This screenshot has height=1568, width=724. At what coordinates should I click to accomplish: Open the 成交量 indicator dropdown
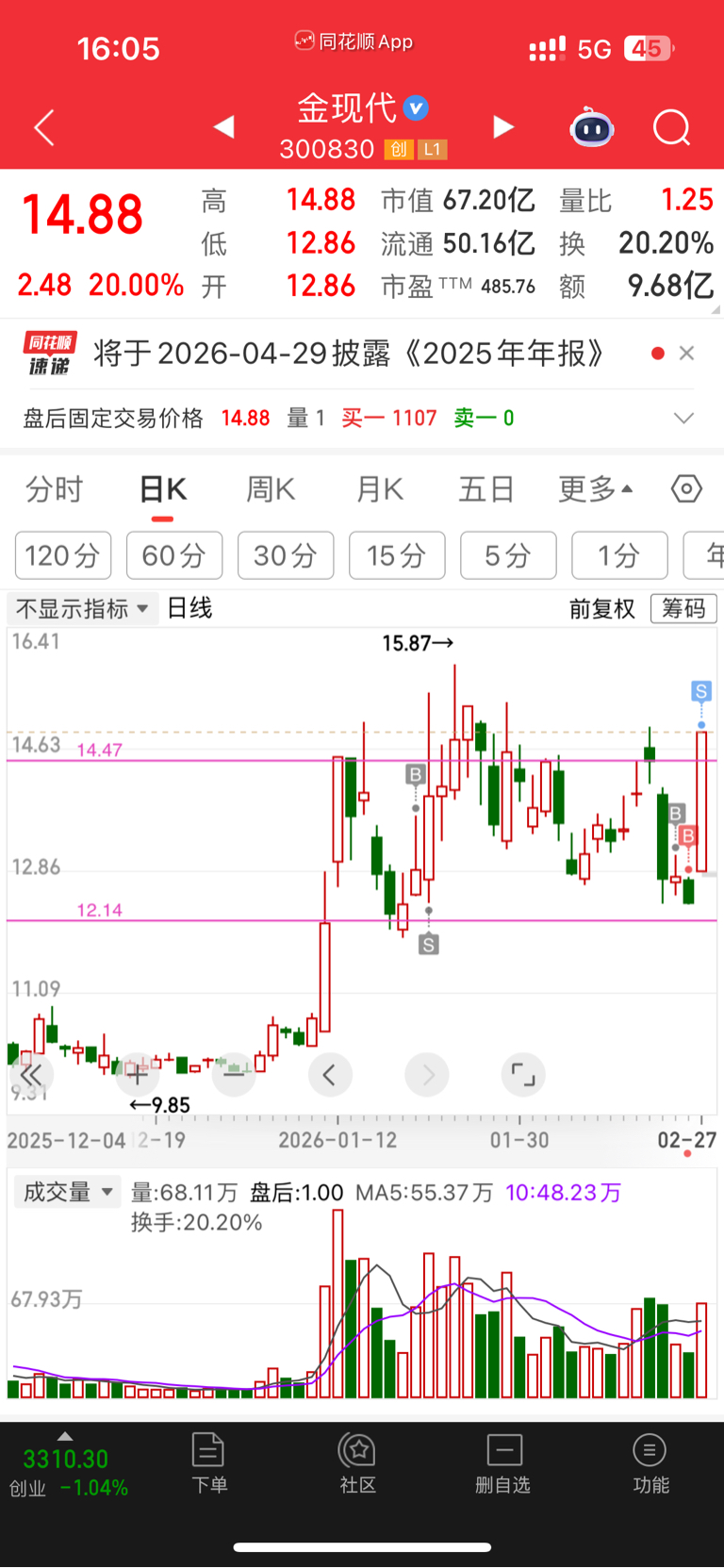coord(68,1192)
